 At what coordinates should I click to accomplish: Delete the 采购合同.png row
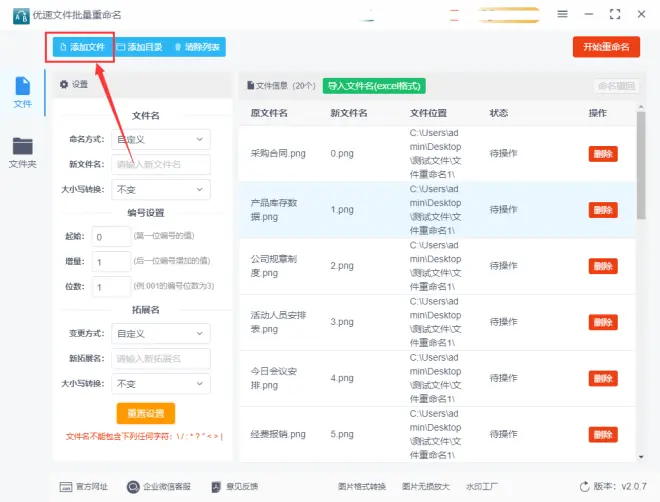(603, 154)
